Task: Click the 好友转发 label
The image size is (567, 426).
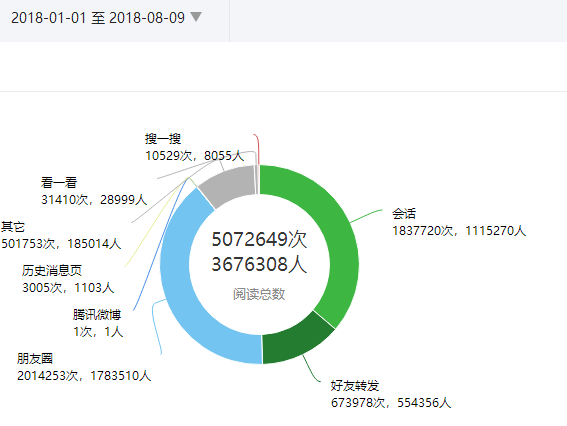Action: pos(355,386)
